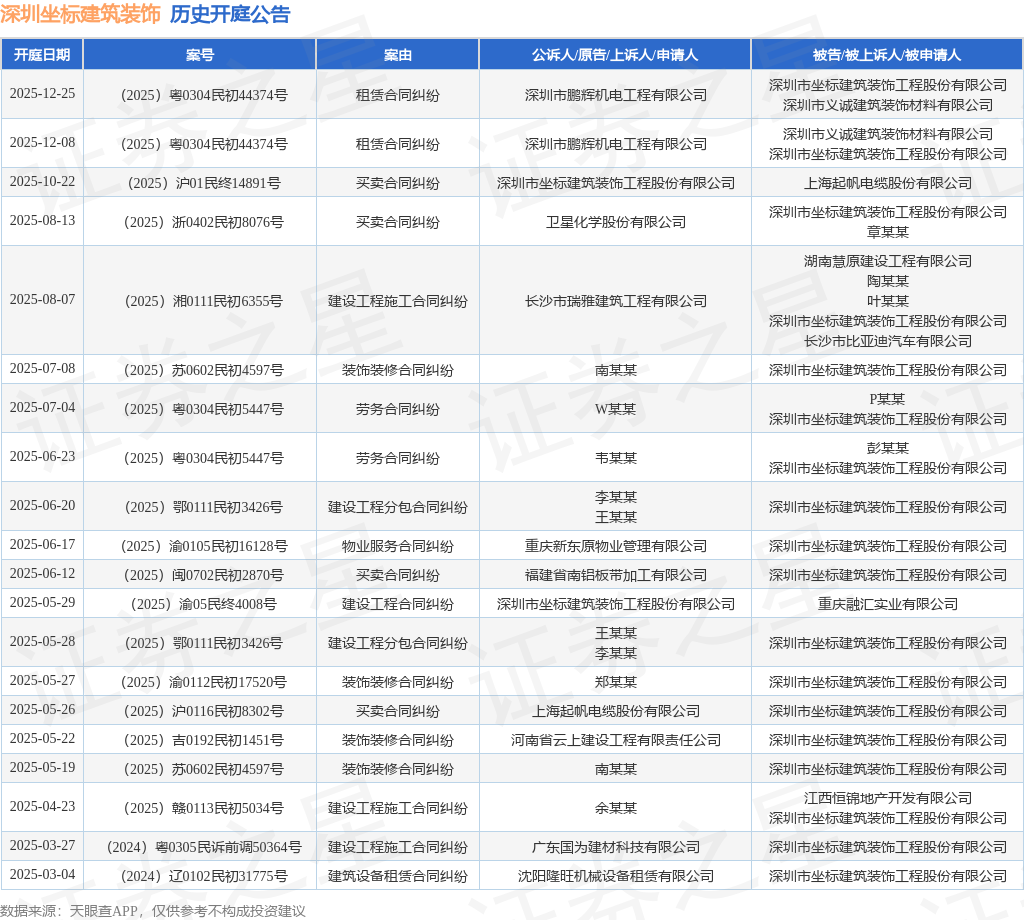Click cause 租赁合同纠纷 in 2025-12-25 row

click(x=398, y=95)
